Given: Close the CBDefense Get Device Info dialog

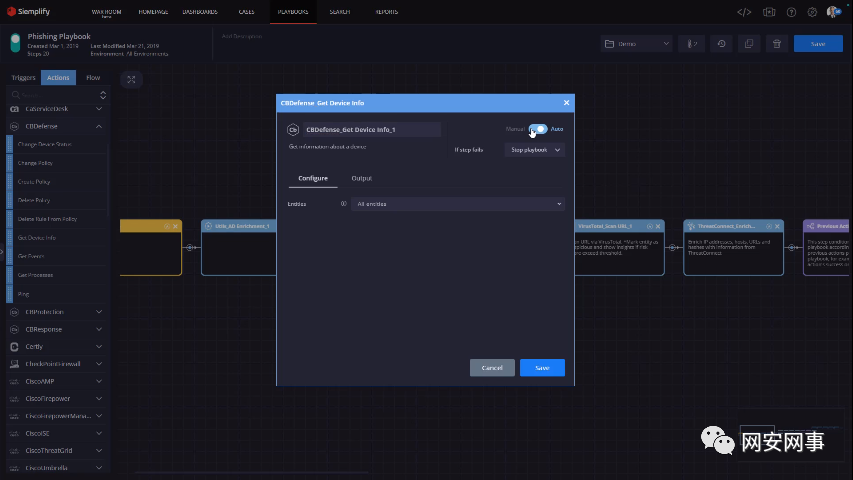Looking at the screenshot, I should click(566, 103).
